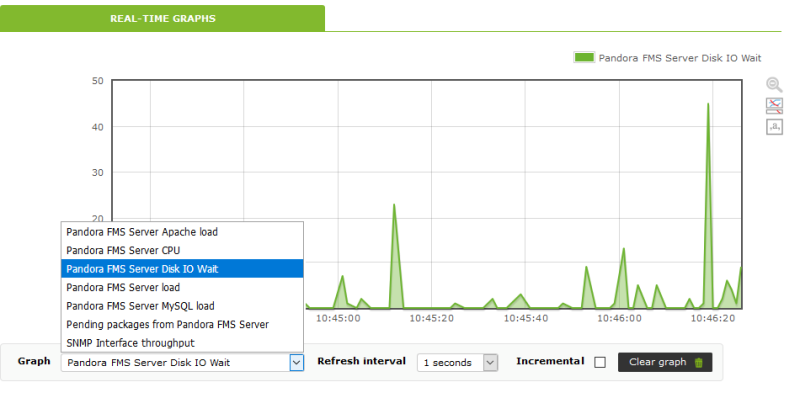Open the Graph dropdown arrow
The image size is (800, 398).
tap(296, 363)
